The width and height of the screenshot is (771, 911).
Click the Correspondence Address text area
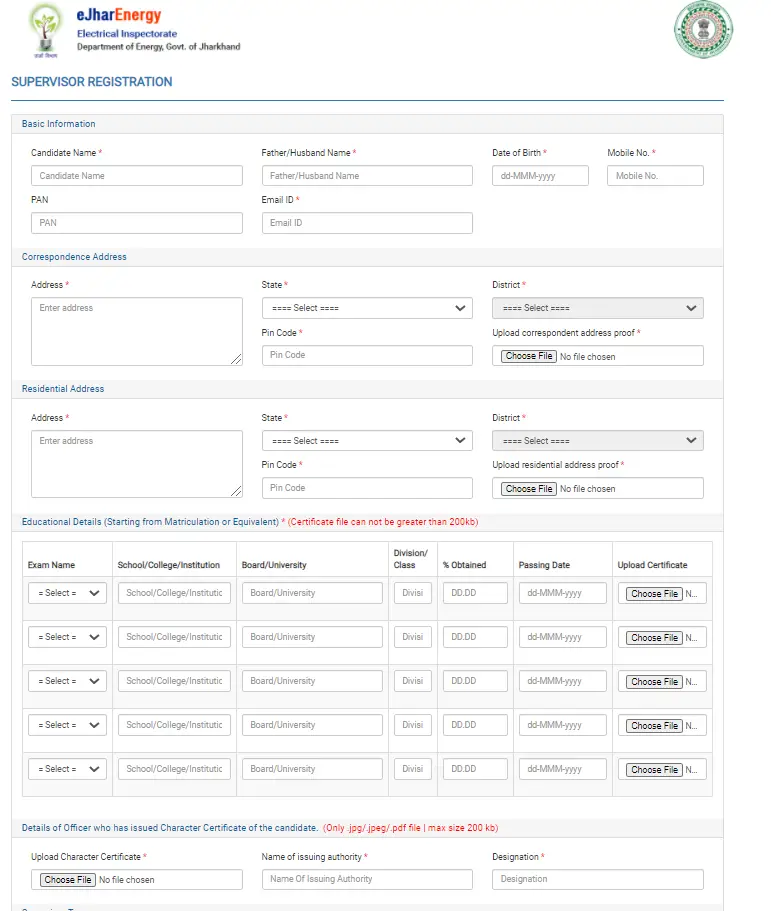click(x=137, y=331)
